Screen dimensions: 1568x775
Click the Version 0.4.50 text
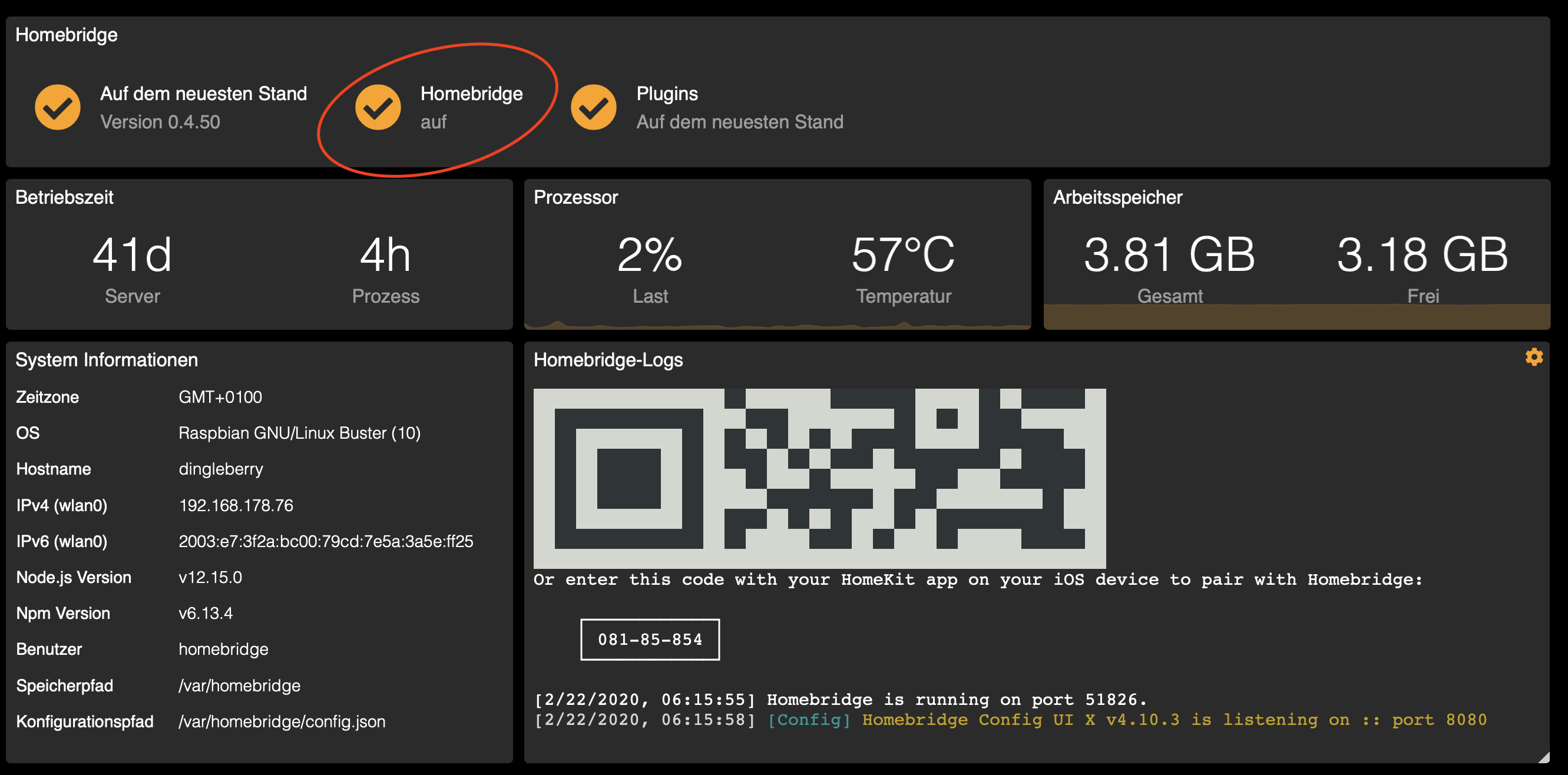tap(160, 122)
